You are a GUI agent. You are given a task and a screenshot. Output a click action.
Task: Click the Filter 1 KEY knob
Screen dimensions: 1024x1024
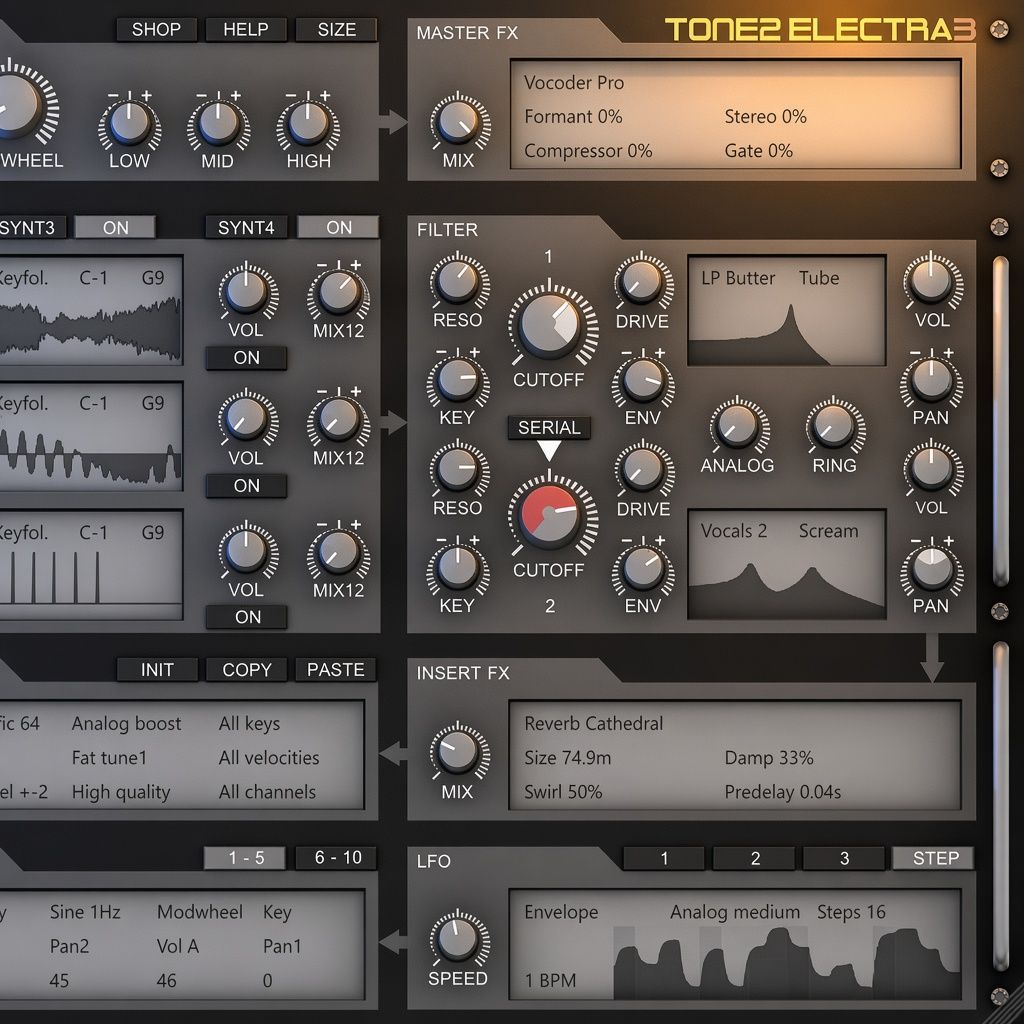[x=458, y=380]
